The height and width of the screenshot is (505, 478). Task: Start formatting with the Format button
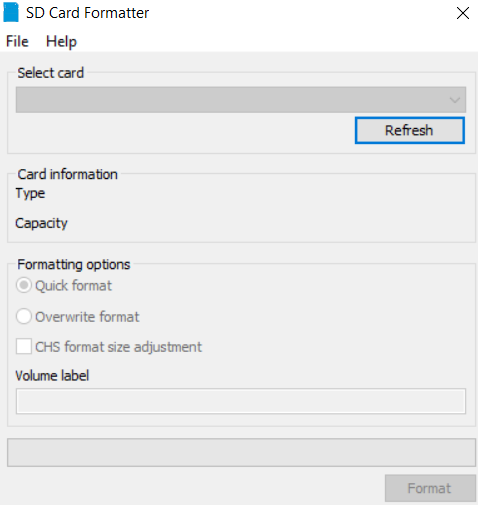point(430,488)
